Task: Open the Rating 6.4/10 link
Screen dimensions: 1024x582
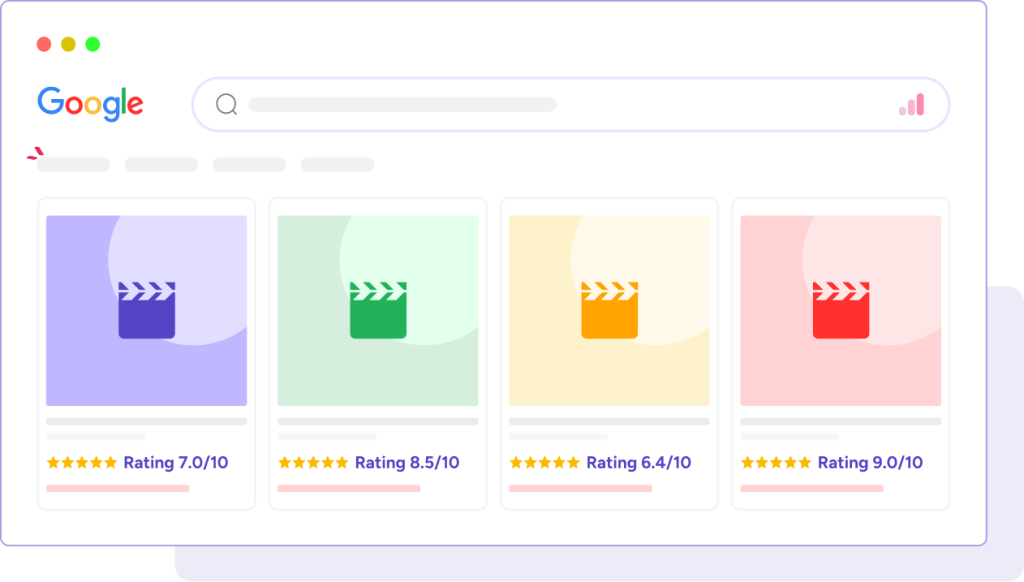Action: coord(638,463)
